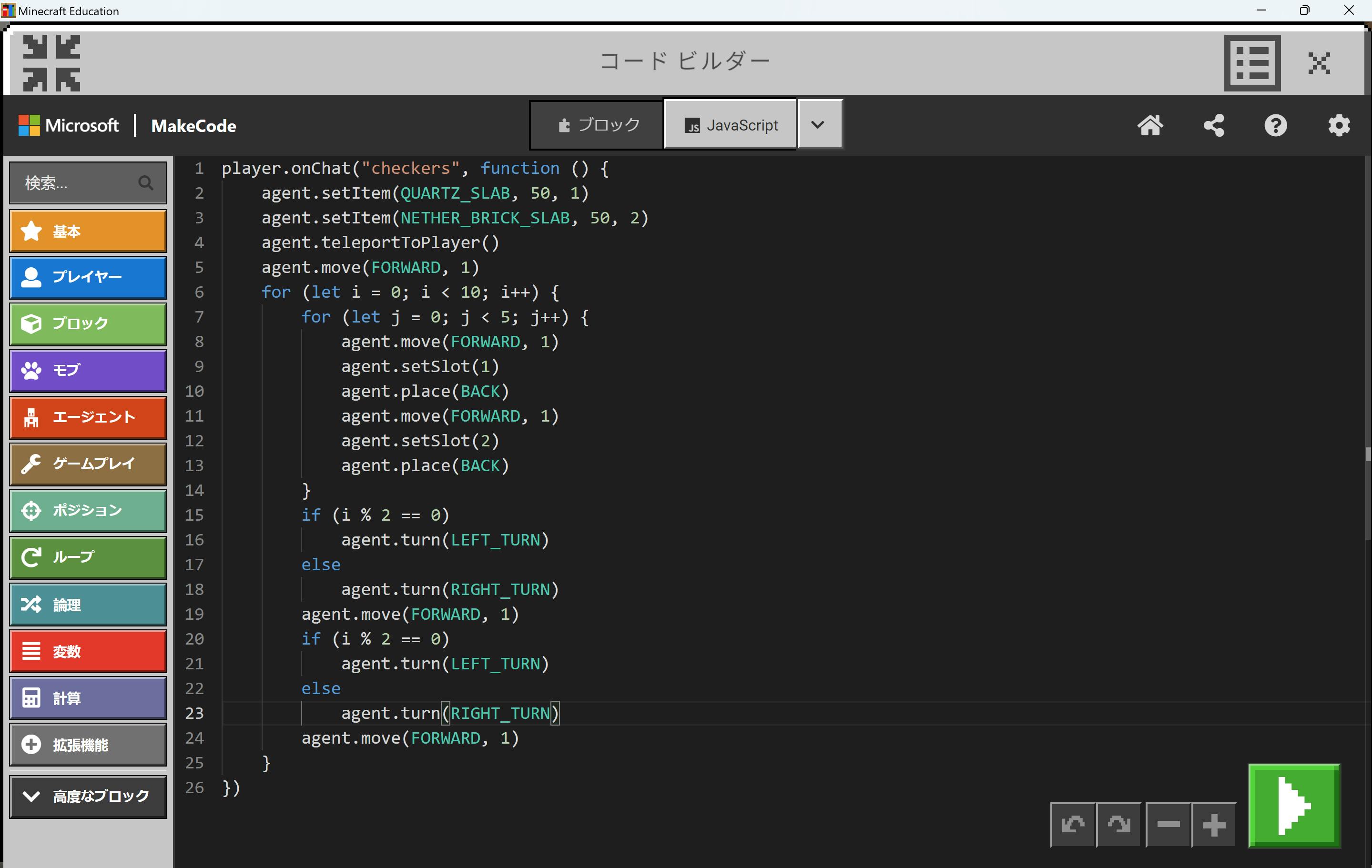Zoom in the editor with plus button

[1214, 824]
